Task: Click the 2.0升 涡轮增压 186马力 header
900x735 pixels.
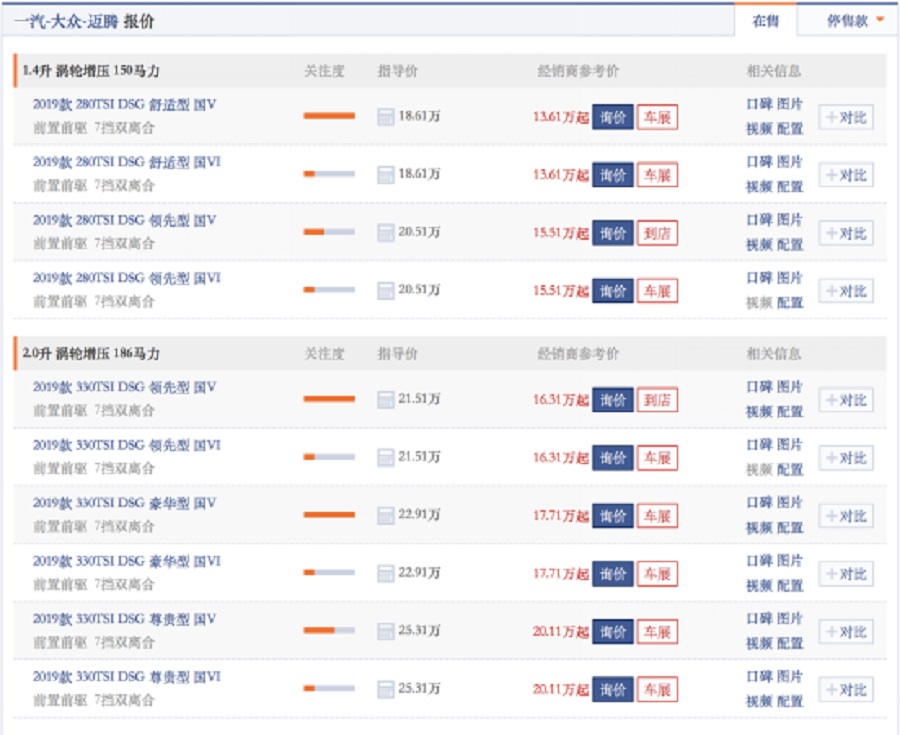Action: coord(91,353)
